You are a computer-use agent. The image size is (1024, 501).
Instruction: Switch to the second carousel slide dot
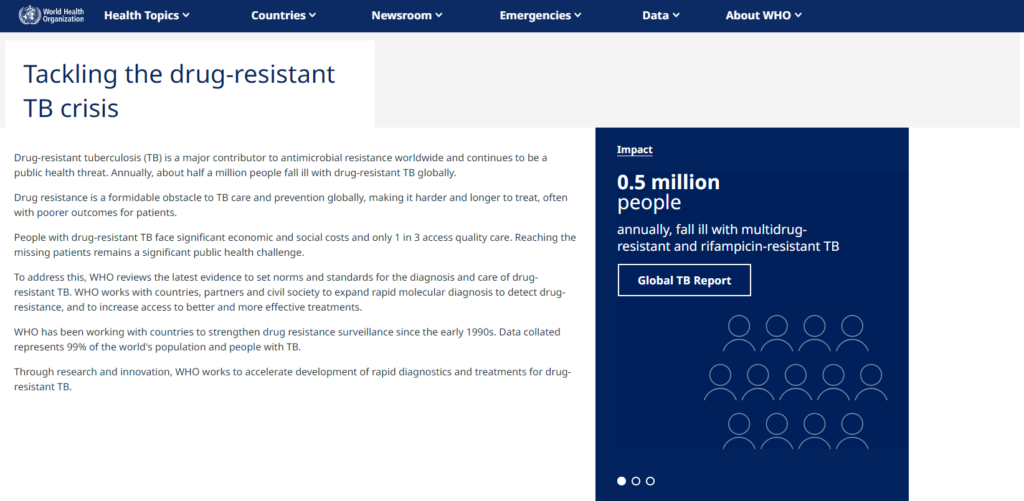(635, 481)
